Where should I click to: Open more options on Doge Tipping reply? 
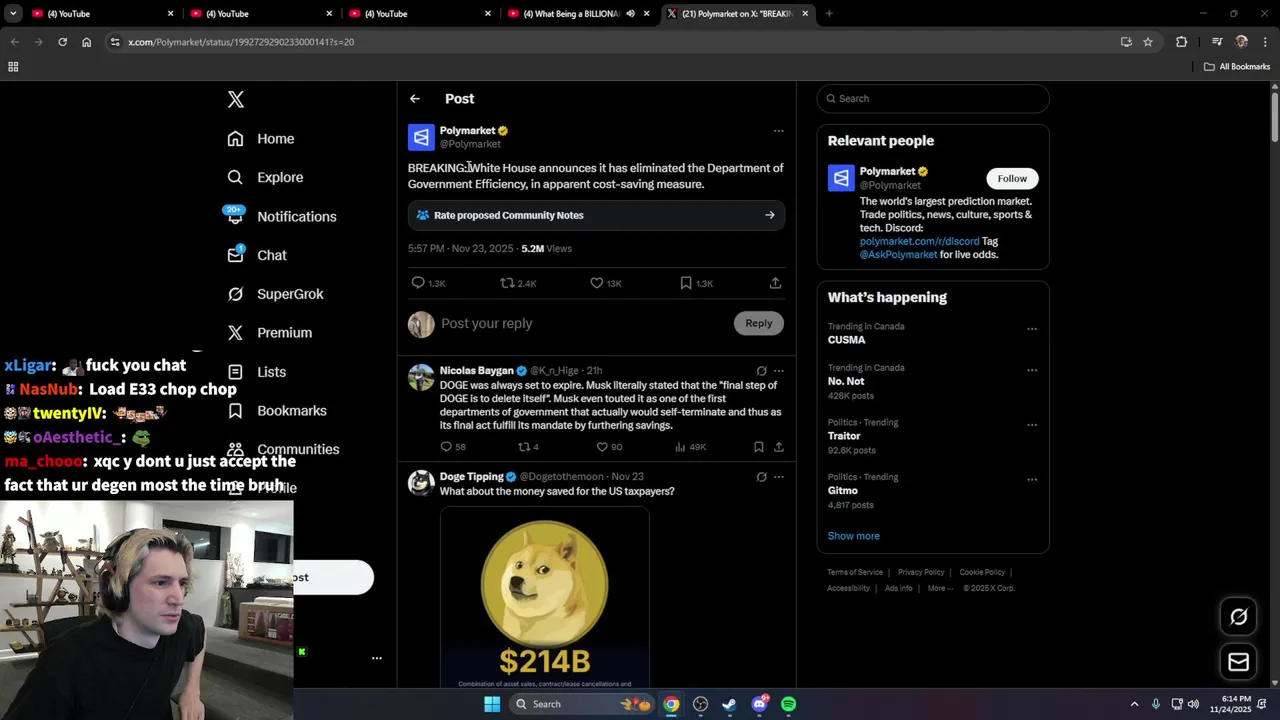coord(778,477)
